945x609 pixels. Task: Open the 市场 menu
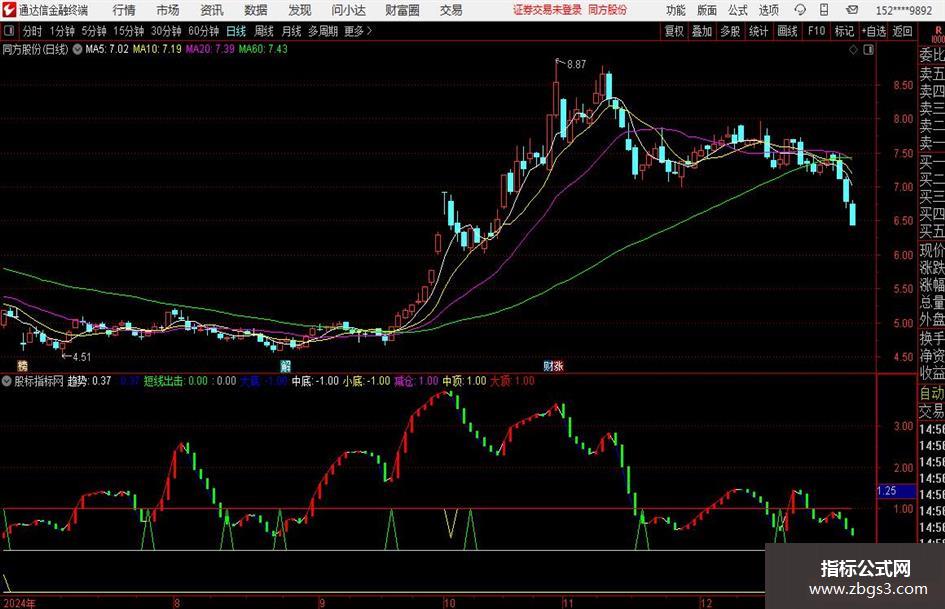168,10
